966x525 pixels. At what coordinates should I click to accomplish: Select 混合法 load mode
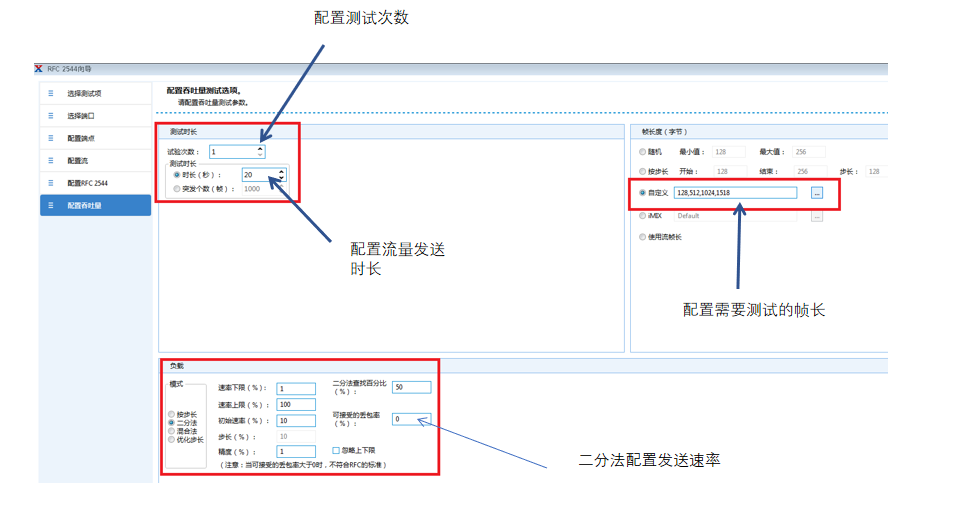coord(171,431)
